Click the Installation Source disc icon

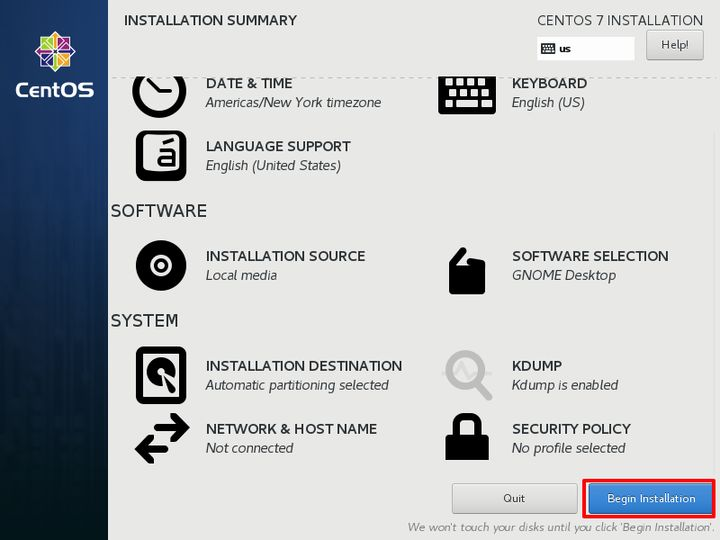click(x=161, y=265)
